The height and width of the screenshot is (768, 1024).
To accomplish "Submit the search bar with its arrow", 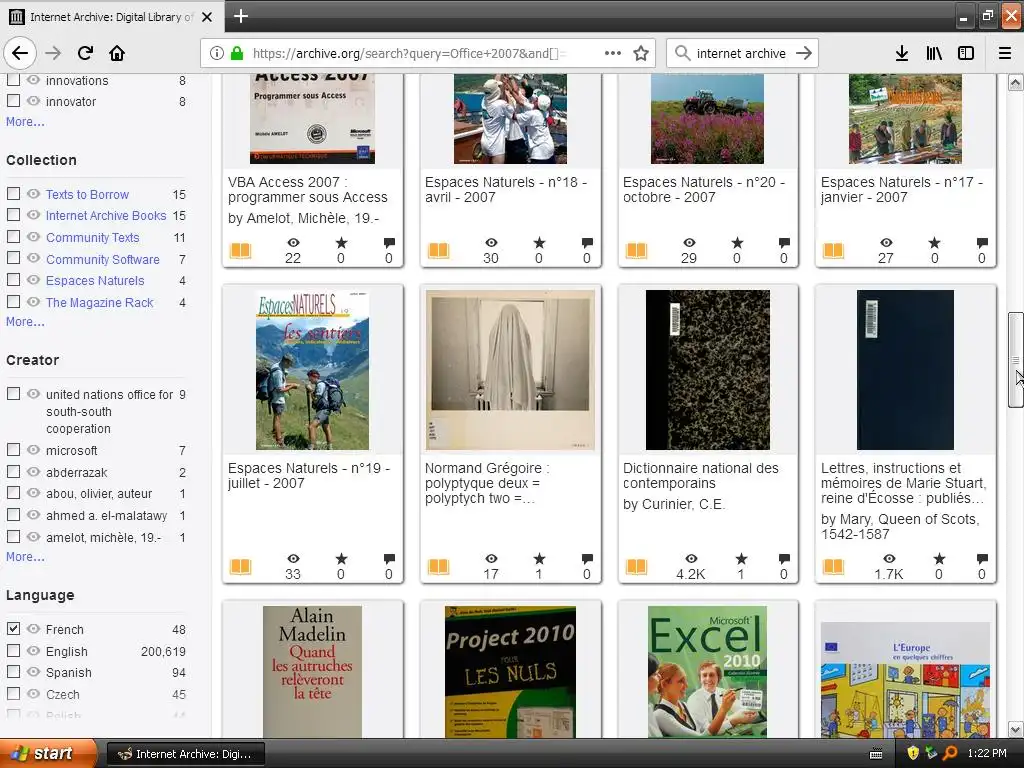I will (x=804, y=53).
